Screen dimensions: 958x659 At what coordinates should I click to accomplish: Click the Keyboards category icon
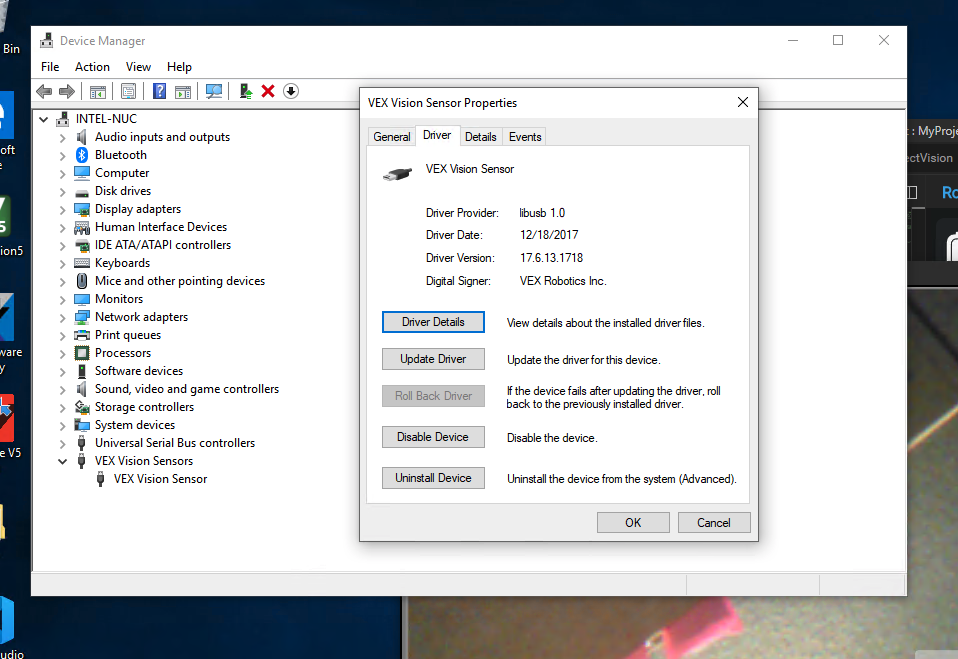(82, 263)
